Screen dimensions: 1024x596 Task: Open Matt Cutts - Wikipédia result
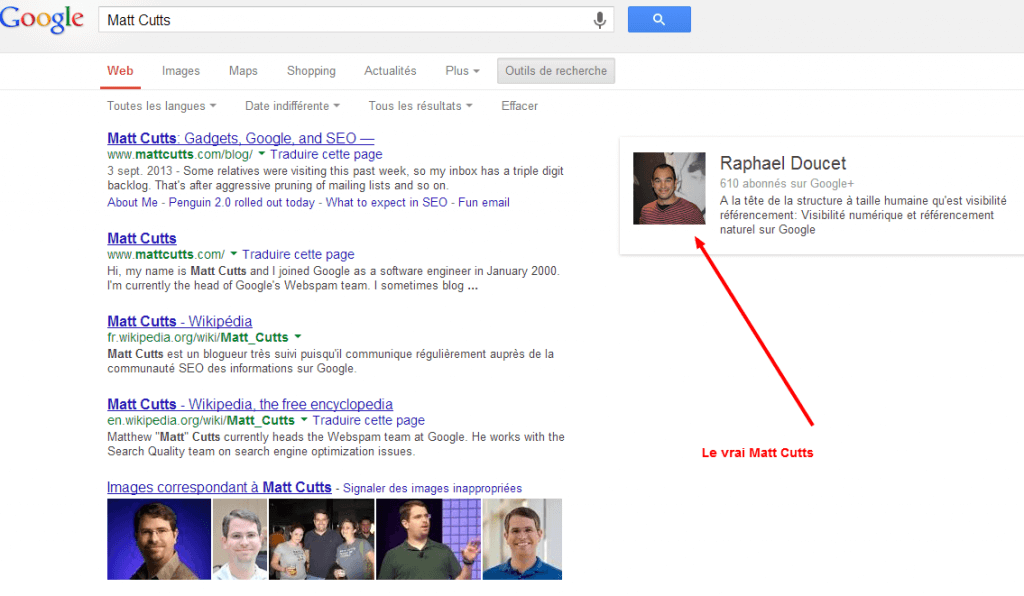(180, 321)
